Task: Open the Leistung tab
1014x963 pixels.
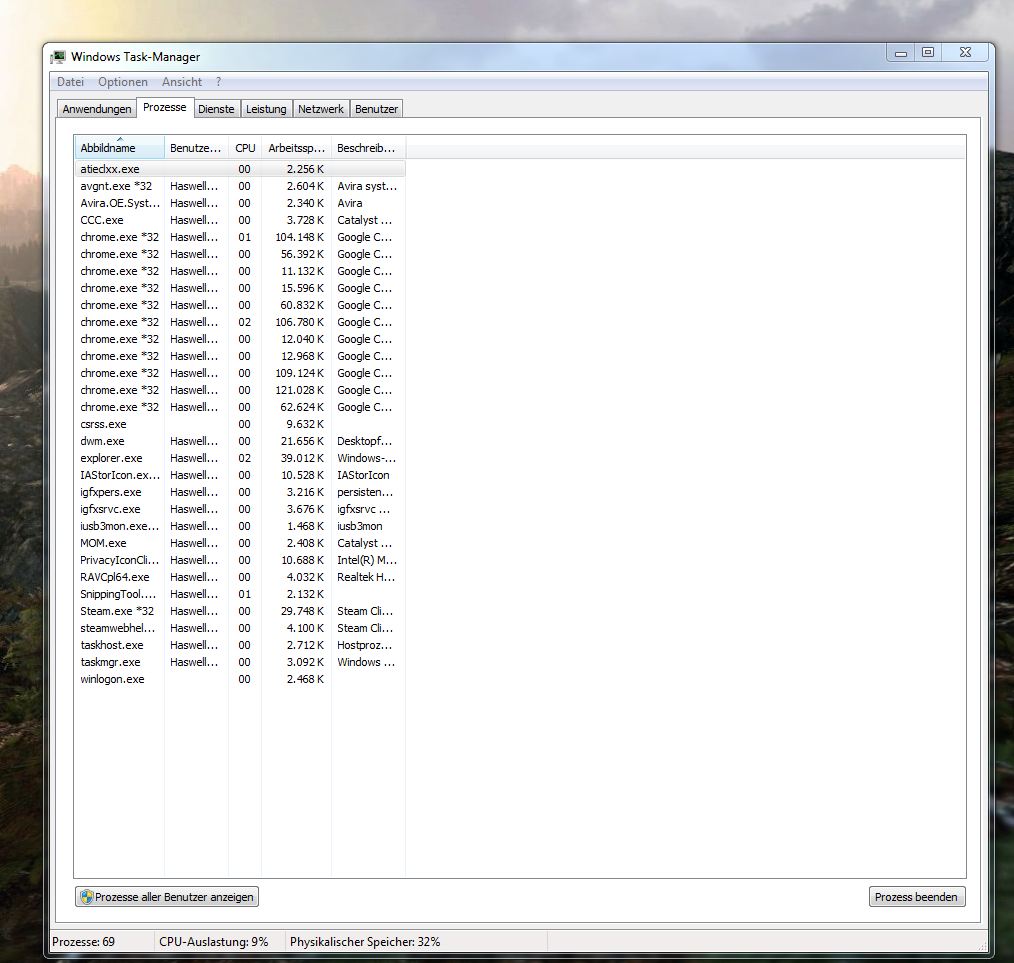Action: coord(266,109)
